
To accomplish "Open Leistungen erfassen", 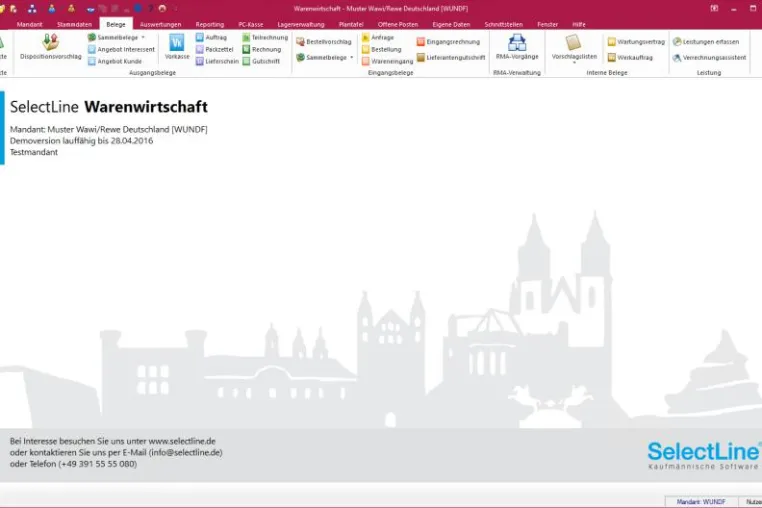I will point(706,42).
